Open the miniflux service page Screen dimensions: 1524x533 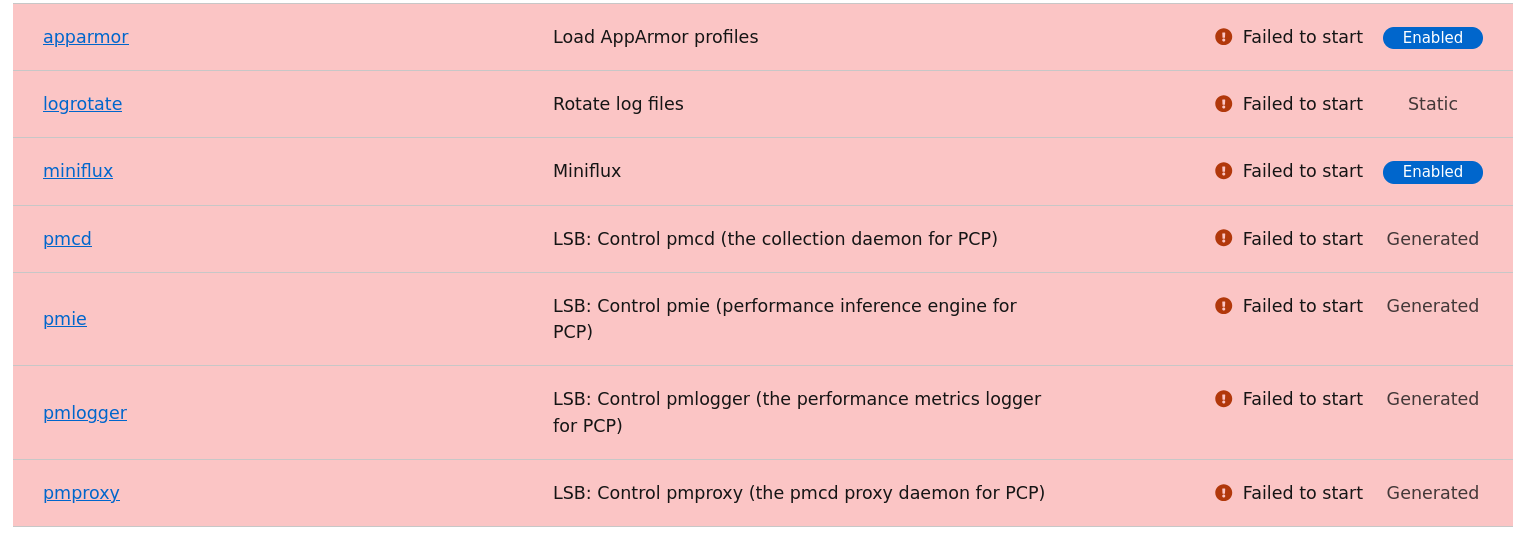(x=78, y=171)
